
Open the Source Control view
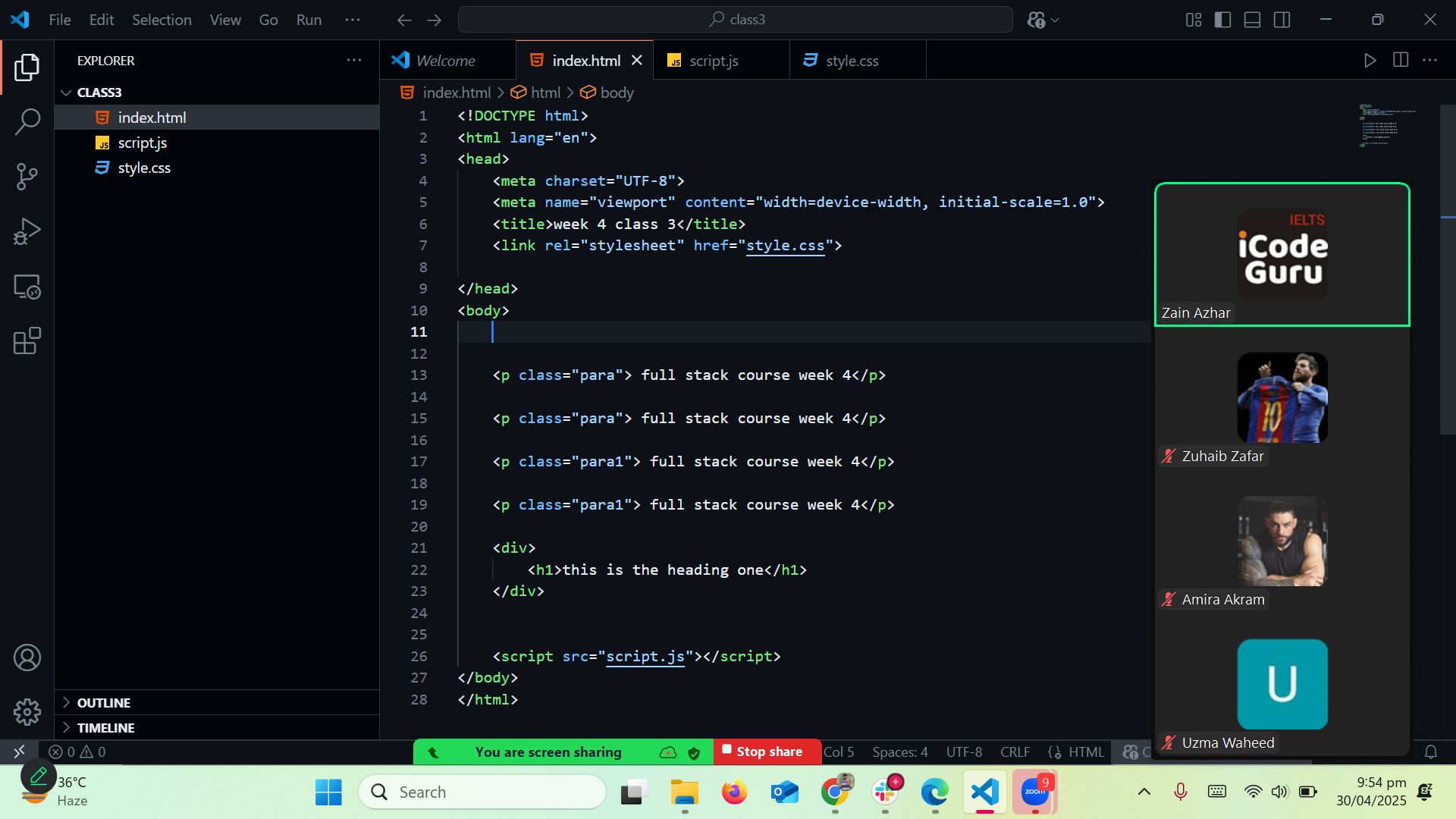pos(27,177)
